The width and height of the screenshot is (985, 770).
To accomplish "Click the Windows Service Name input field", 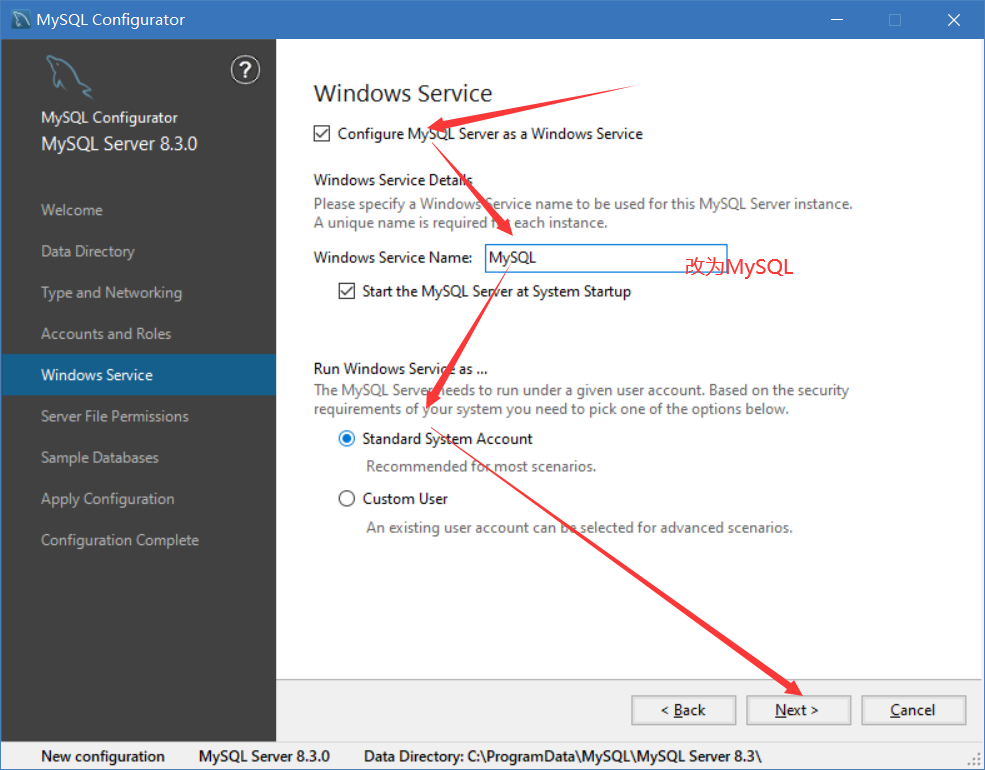I will tap(606, 258).
